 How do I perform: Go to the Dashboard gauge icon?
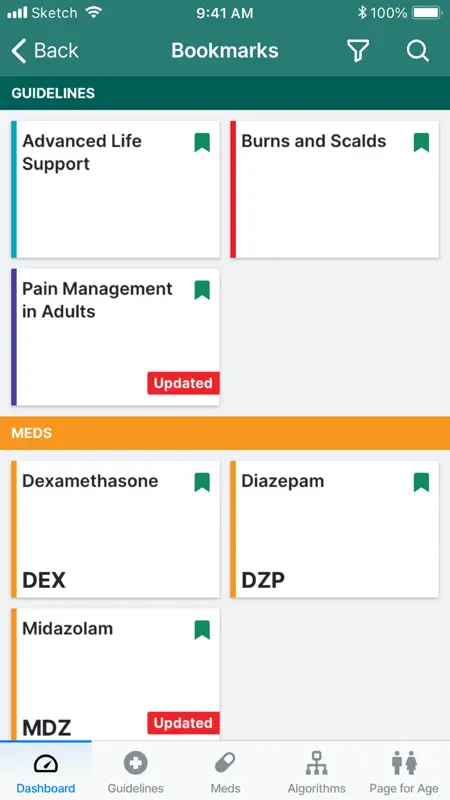pyautogui.click(x=46, y=763)
